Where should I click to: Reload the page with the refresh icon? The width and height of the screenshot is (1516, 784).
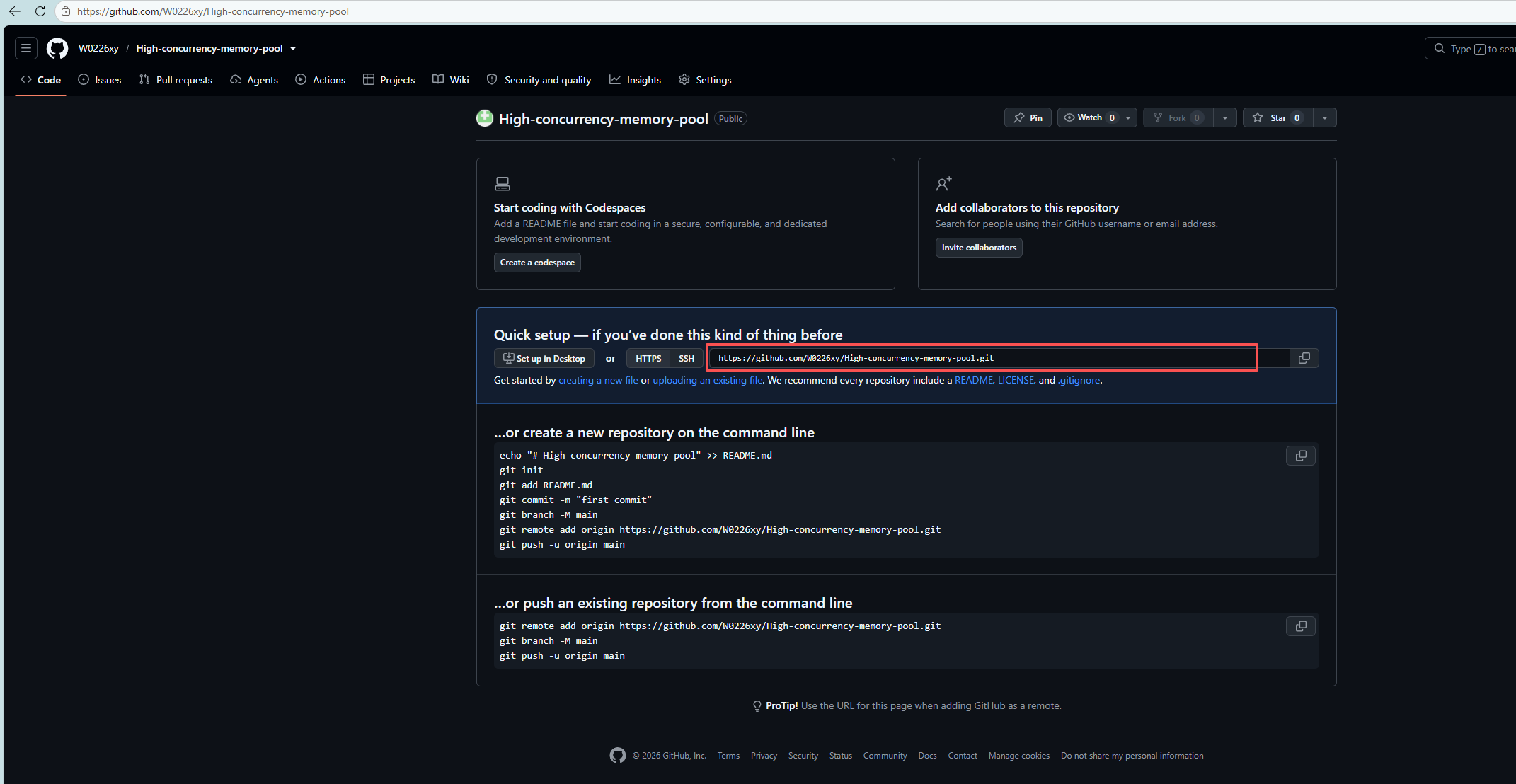coord(40,11)
